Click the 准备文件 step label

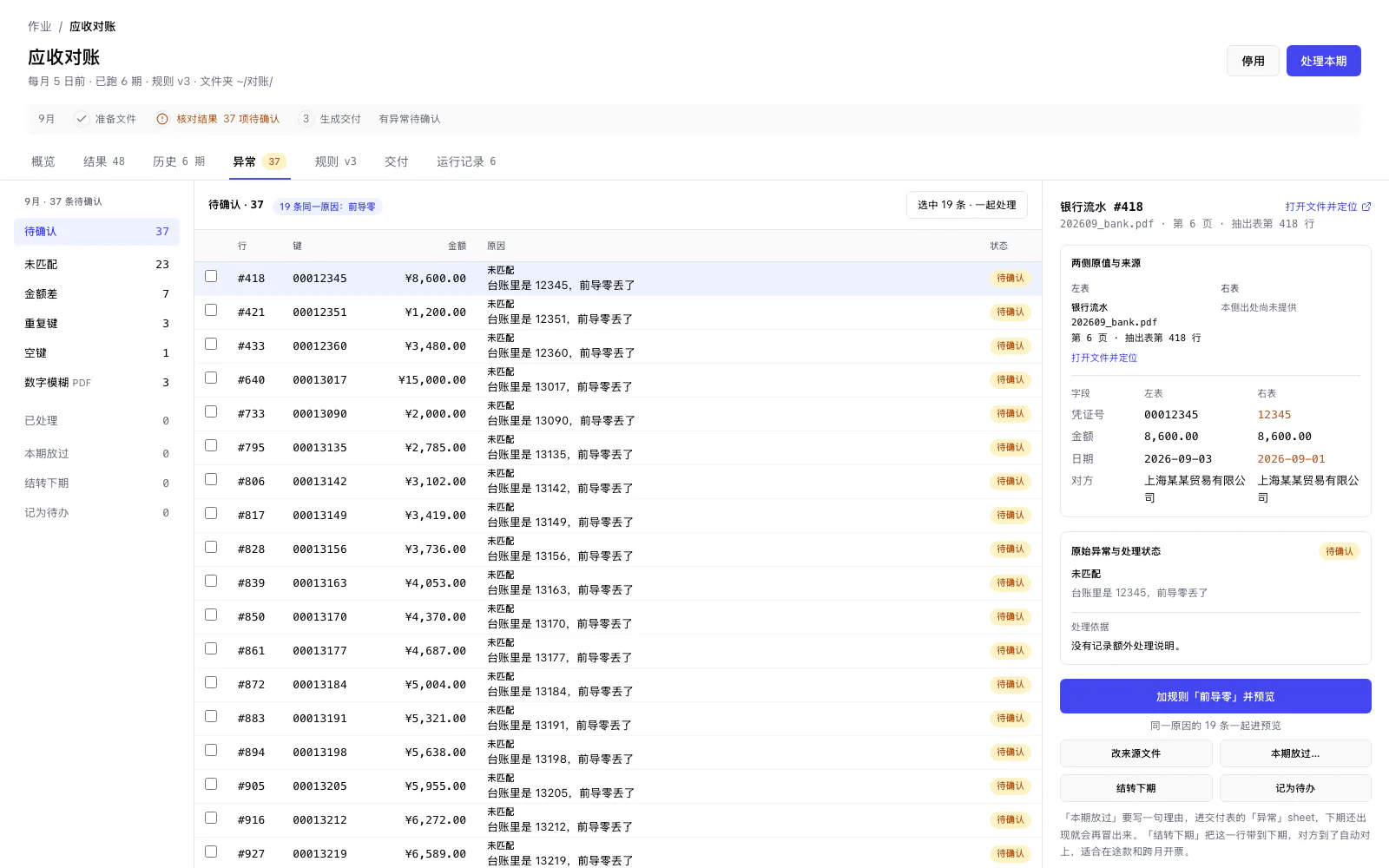click(x=115, y=119)
